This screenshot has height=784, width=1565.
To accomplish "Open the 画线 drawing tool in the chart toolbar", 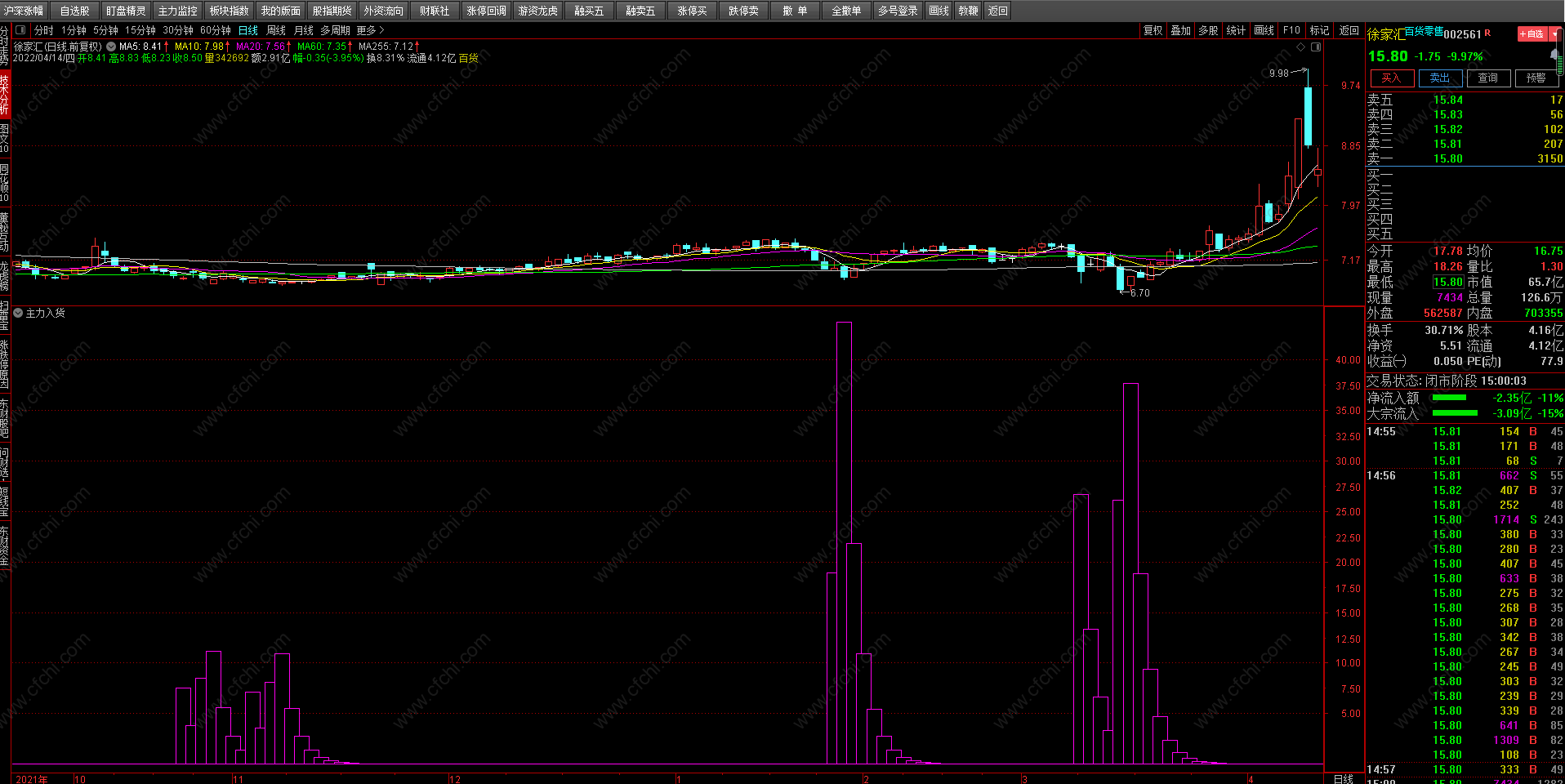I will [1264, 30].
